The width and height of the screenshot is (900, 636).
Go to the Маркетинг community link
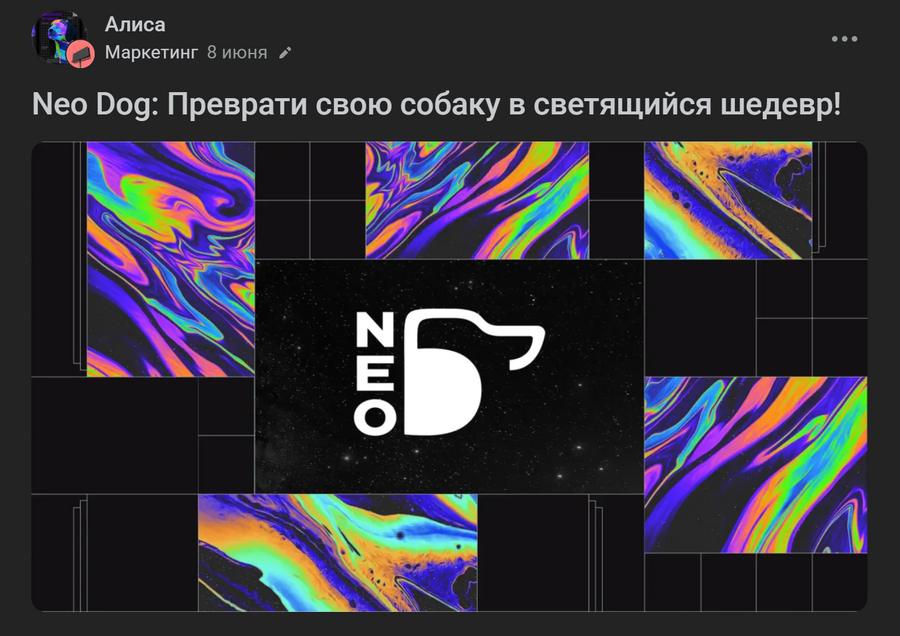pos(152,52)
